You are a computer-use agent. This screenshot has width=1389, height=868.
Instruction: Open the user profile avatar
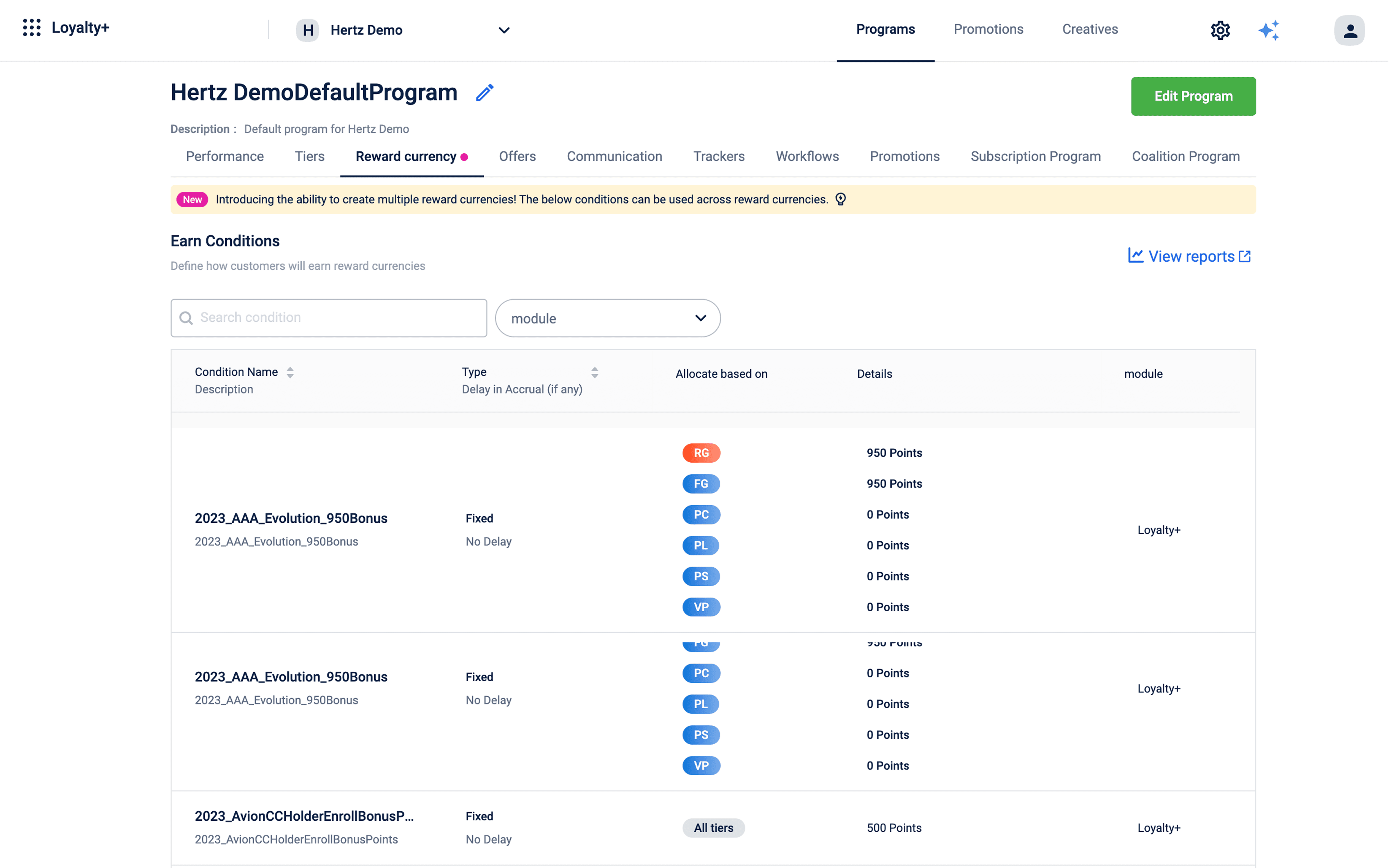1349,30
